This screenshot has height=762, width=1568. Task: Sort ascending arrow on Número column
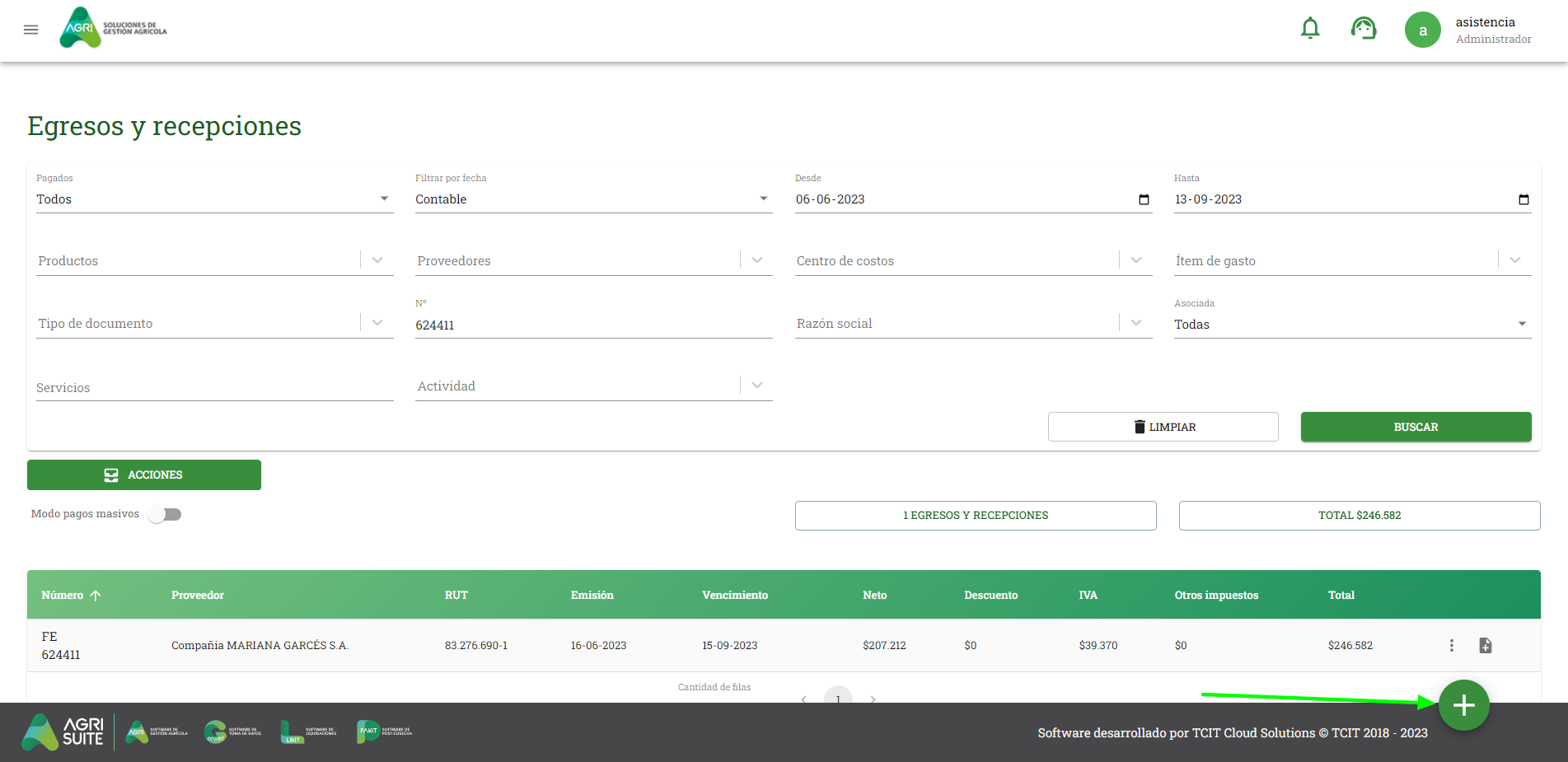(x=96, y=595)
